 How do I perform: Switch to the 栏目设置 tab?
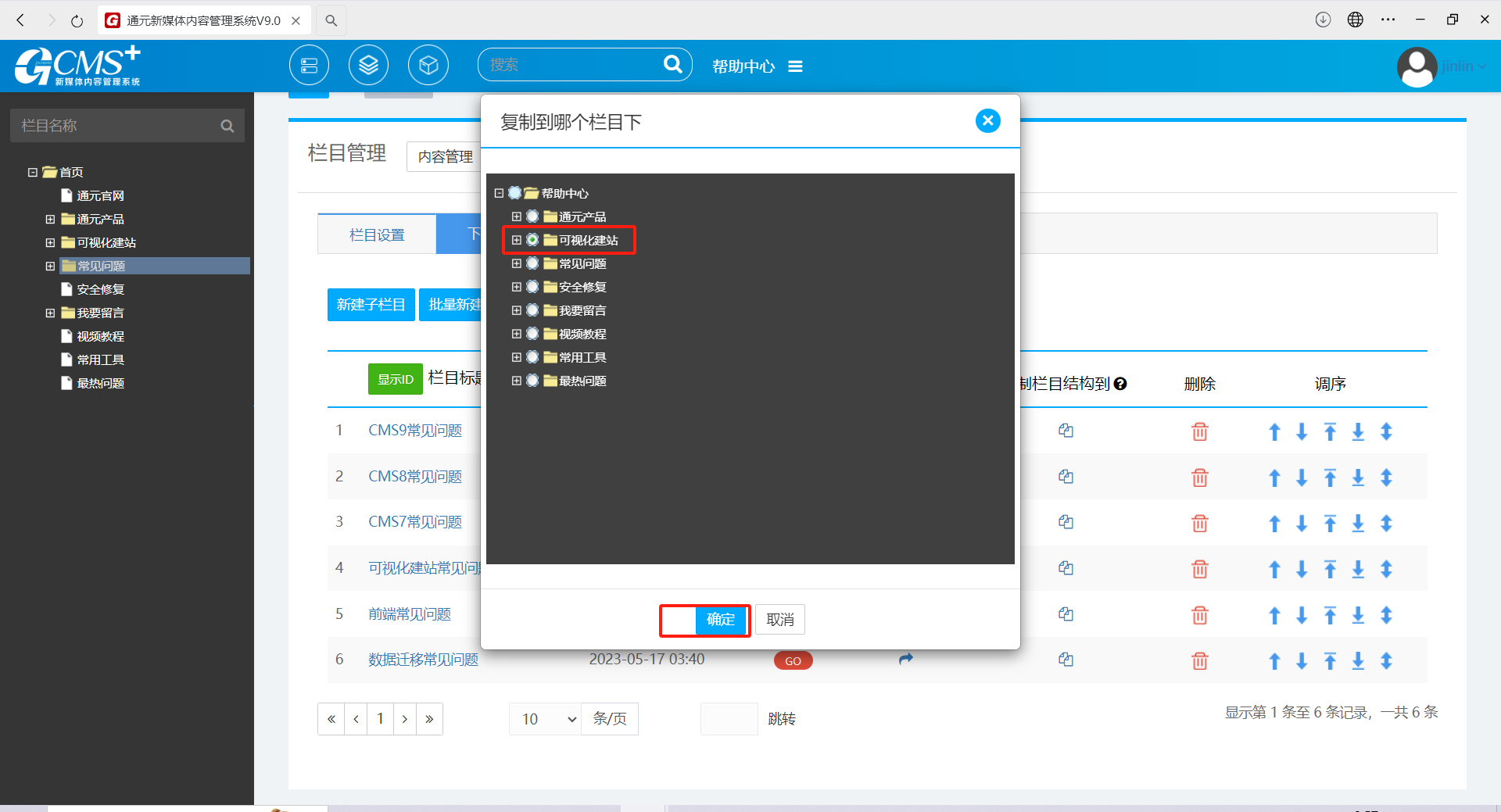[x=377, y=234]
